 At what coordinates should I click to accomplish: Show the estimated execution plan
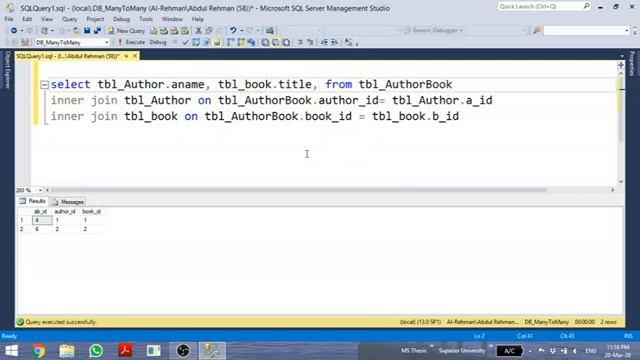click(196, 42)
